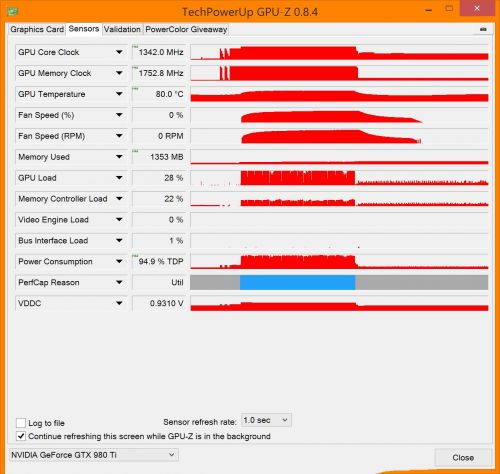Click the GPU Load history graph
The image size is (500, 474).
click(339, 178)
